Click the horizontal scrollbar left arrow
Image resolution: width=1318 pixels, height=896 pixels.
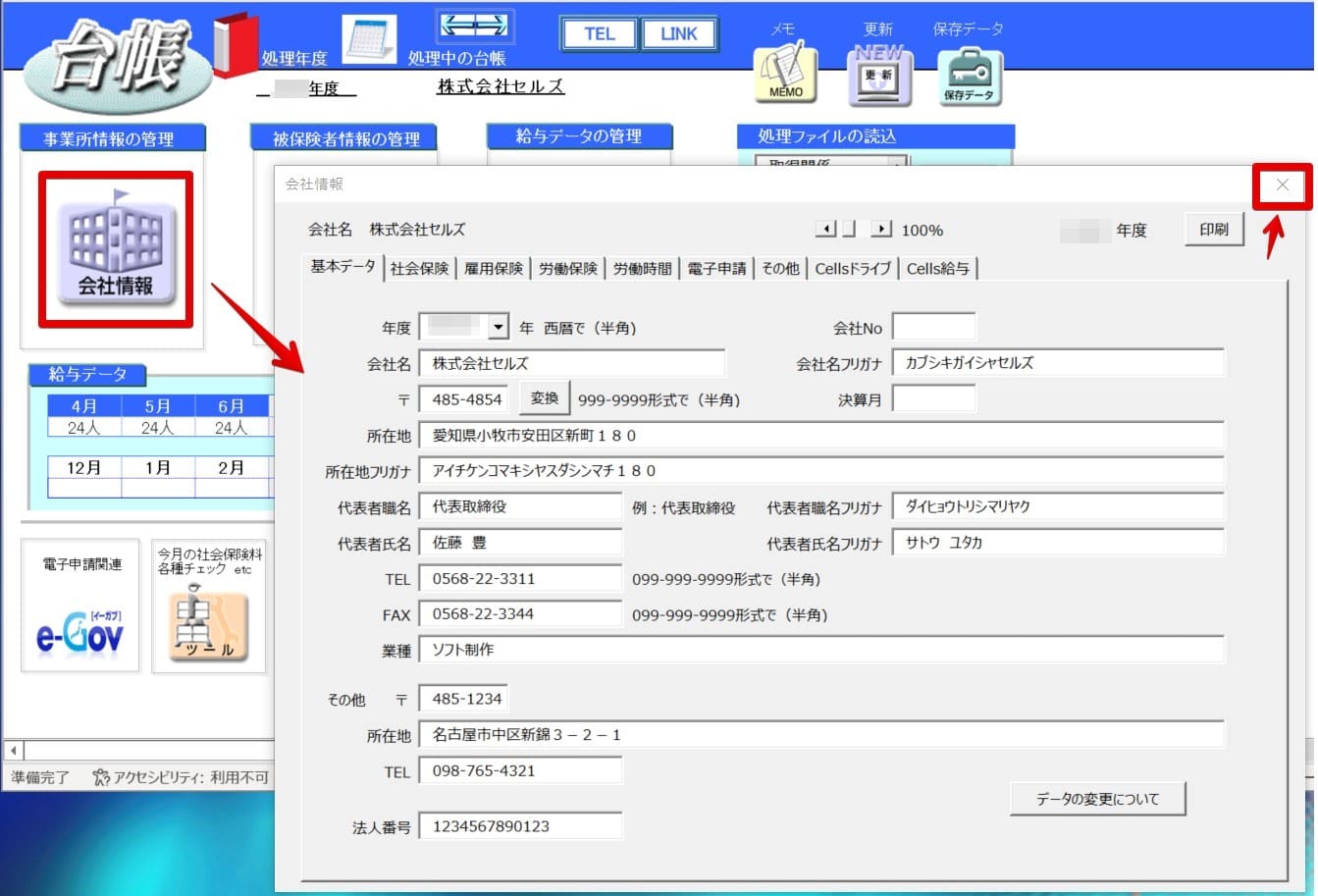pos(14,751)
